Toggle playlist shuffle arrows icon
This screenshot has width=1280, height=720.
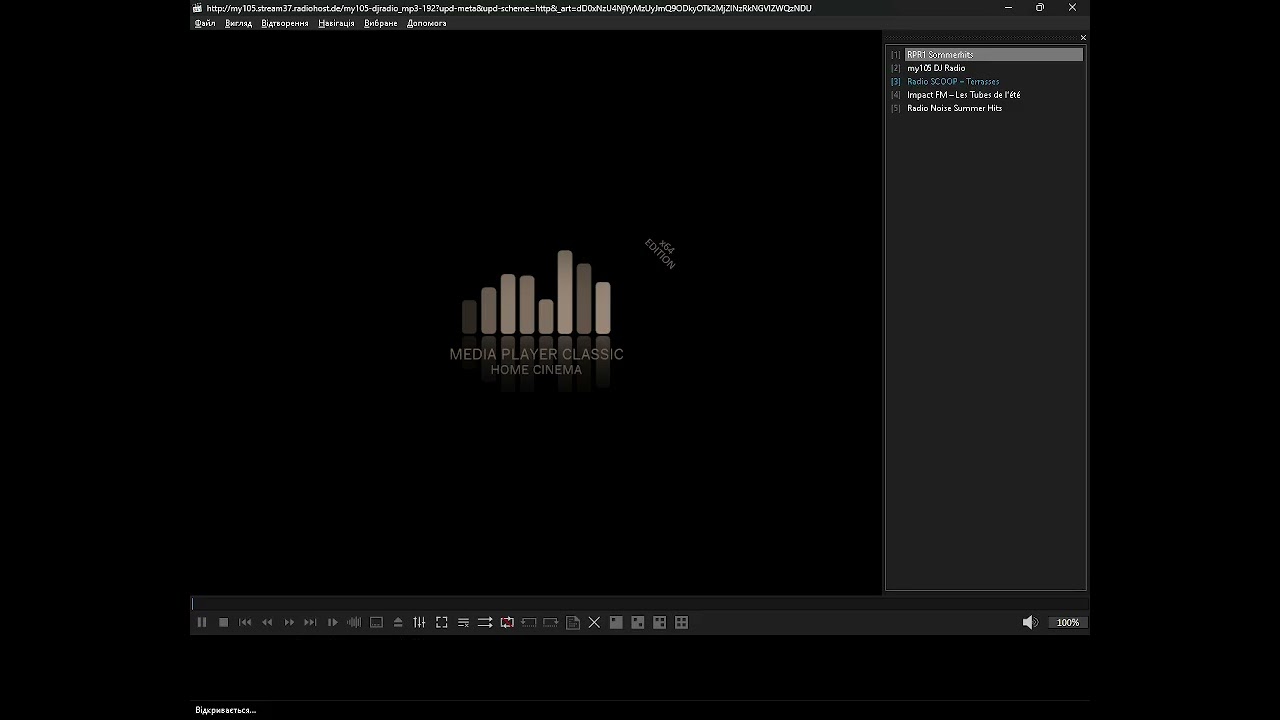[x=485, y=622]
